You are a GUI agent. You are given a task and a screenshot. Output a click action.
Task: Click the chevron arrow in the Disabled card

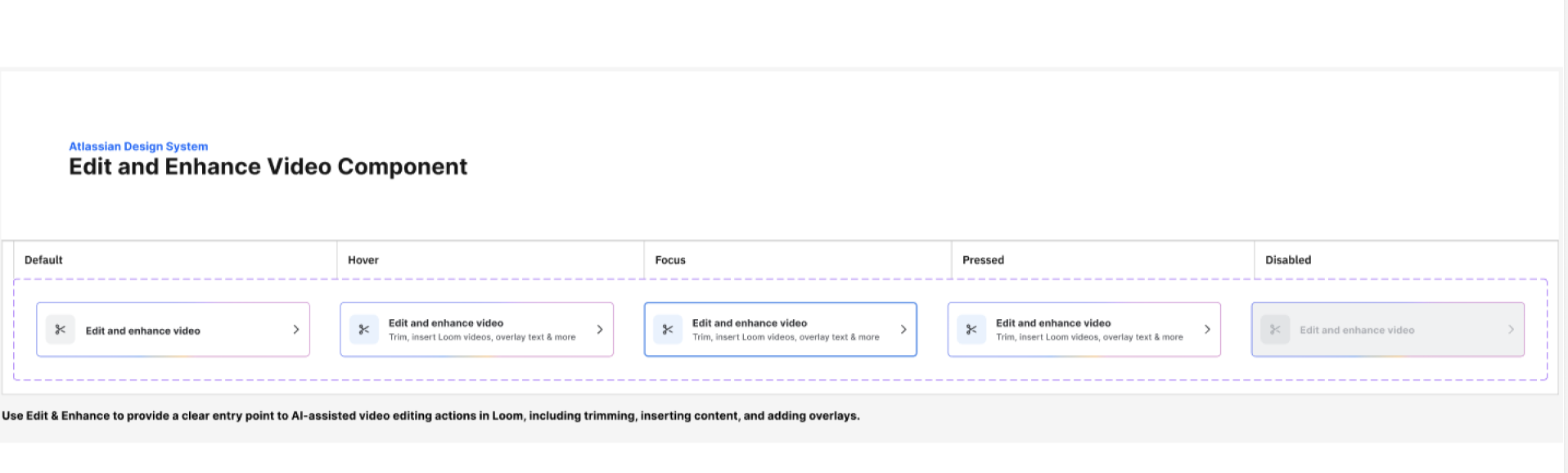pos(1511,330)
